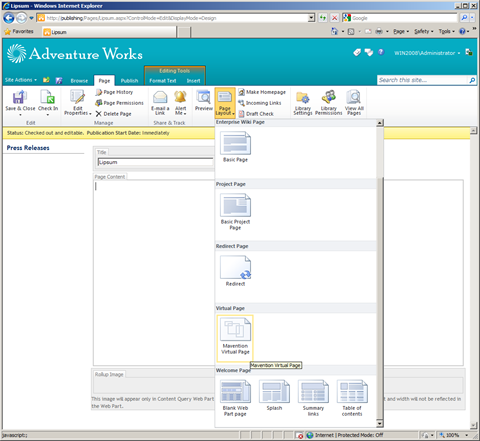Click the ribbon edit page icon beside Browse
Viewport: 480px width, 441px height.
coord(59,80)
